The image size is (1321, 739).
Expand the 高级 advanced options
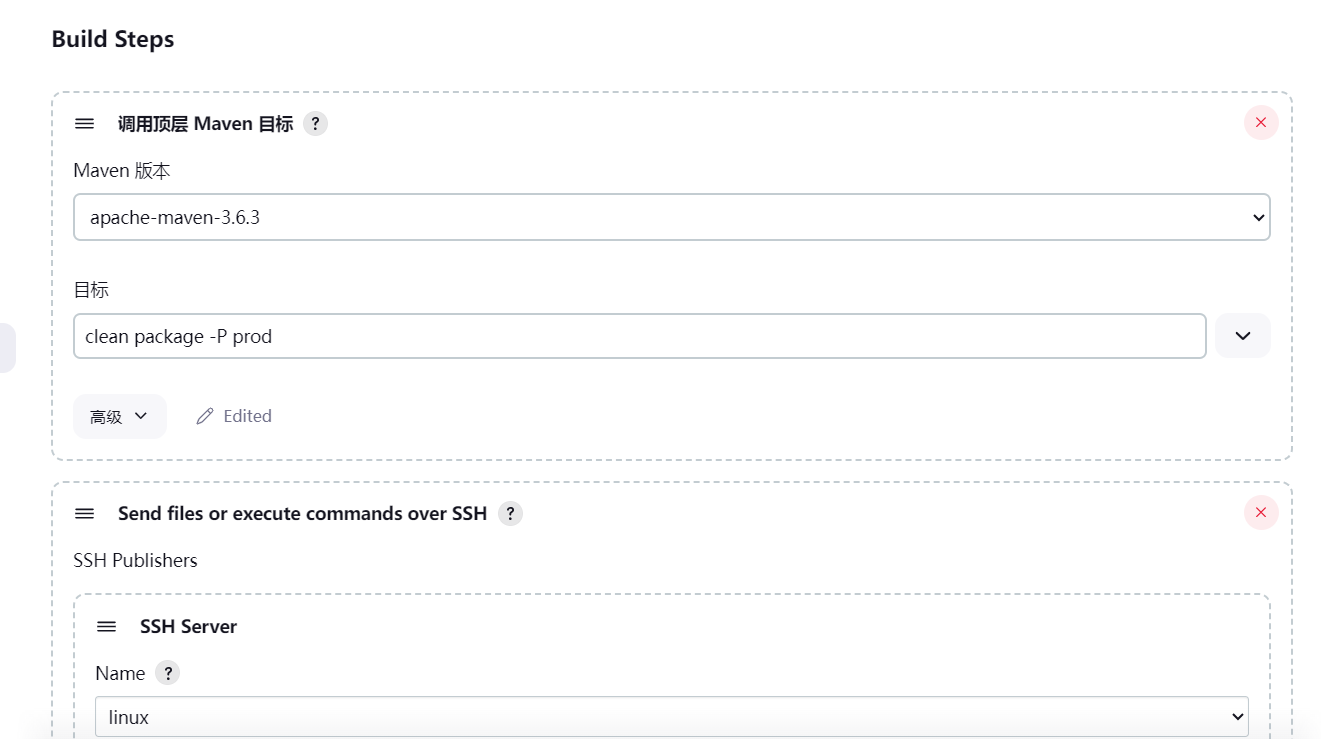click(119, 416)
